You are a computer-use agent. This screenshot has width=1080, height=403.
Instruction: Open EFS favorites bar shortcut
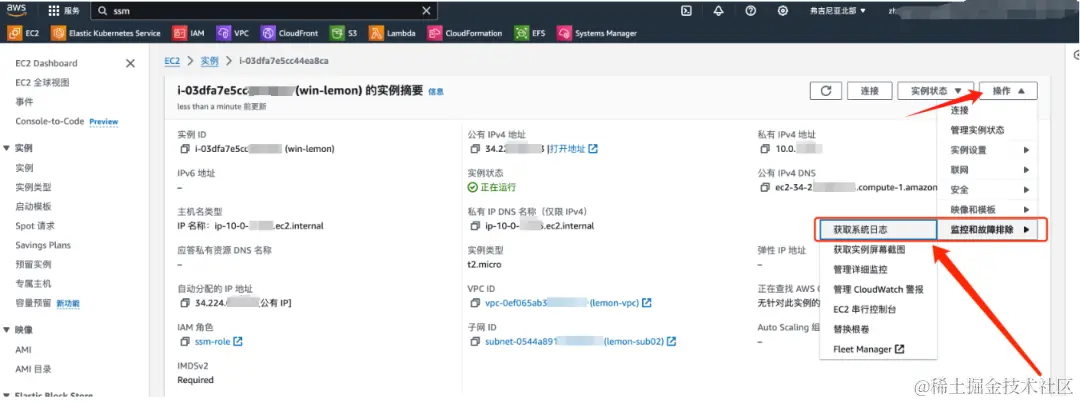tap(530, 33)
